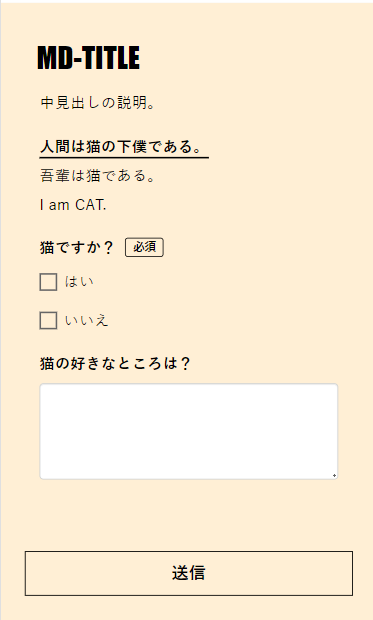Image resolution: width=373 pixels, height=620 pixels.
Task: Click the 中見出しの説明。 description text
Action: coord(98,103)
